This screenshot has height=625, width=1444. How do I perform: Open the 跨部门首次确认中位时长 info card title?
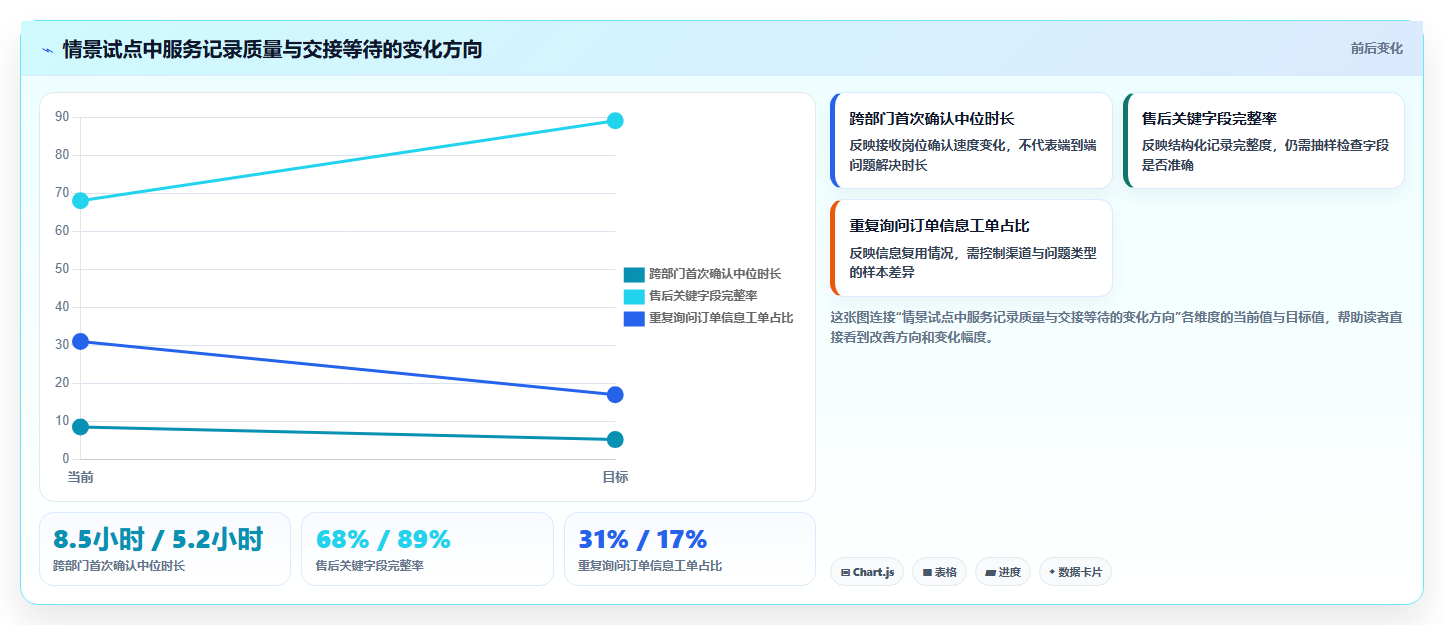click(932, 118)
